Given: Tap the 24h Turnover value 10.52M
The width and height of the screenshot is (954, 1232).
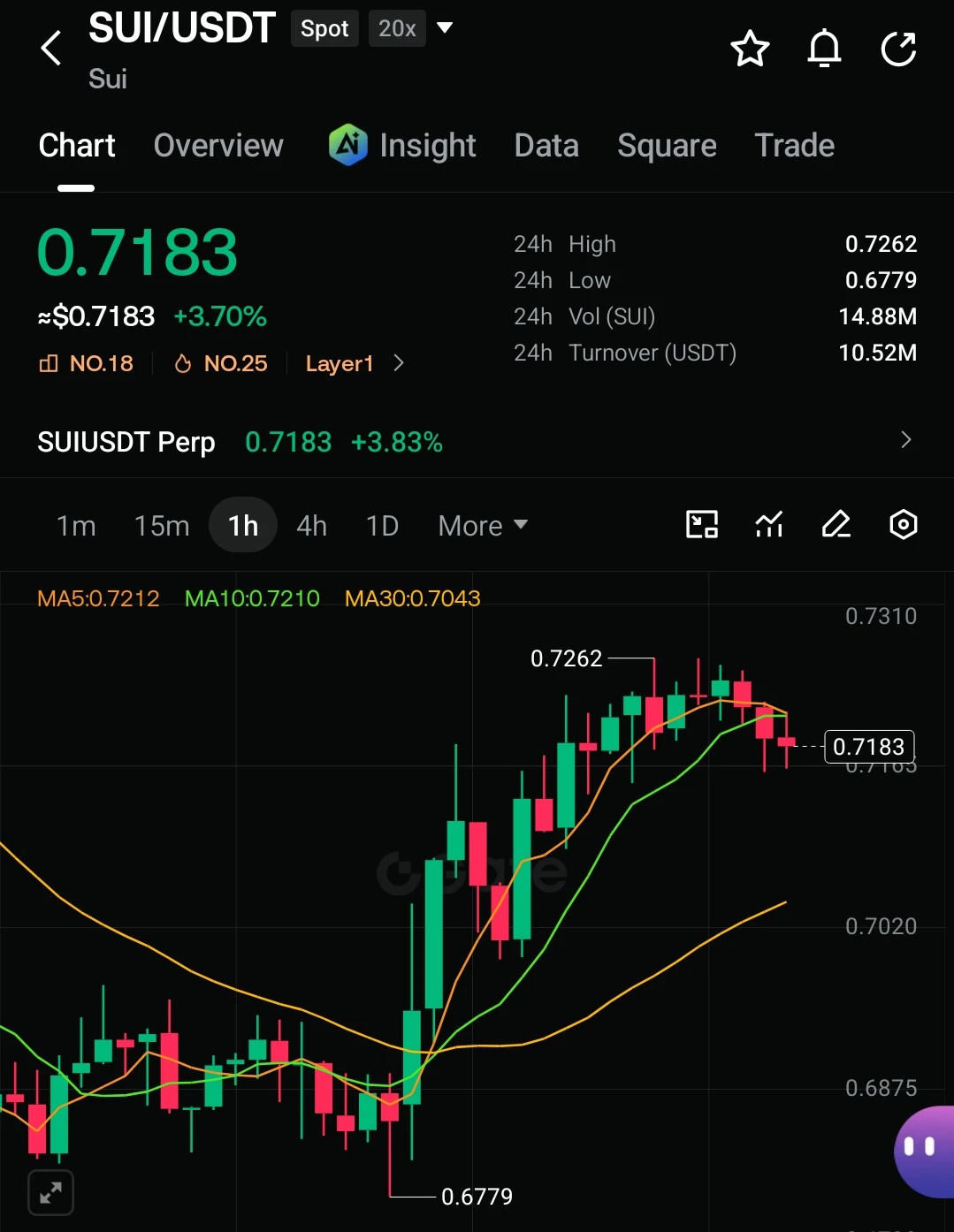Looking at the screenshot, I should pyautogui.click(x=877, y=353).
